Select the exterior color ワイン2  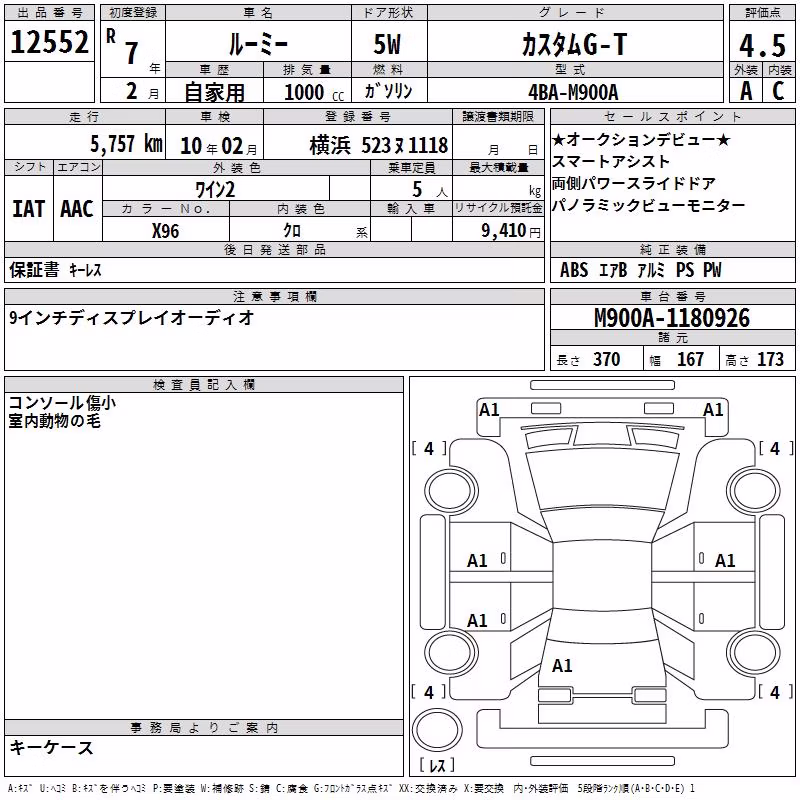pos(215,190)
